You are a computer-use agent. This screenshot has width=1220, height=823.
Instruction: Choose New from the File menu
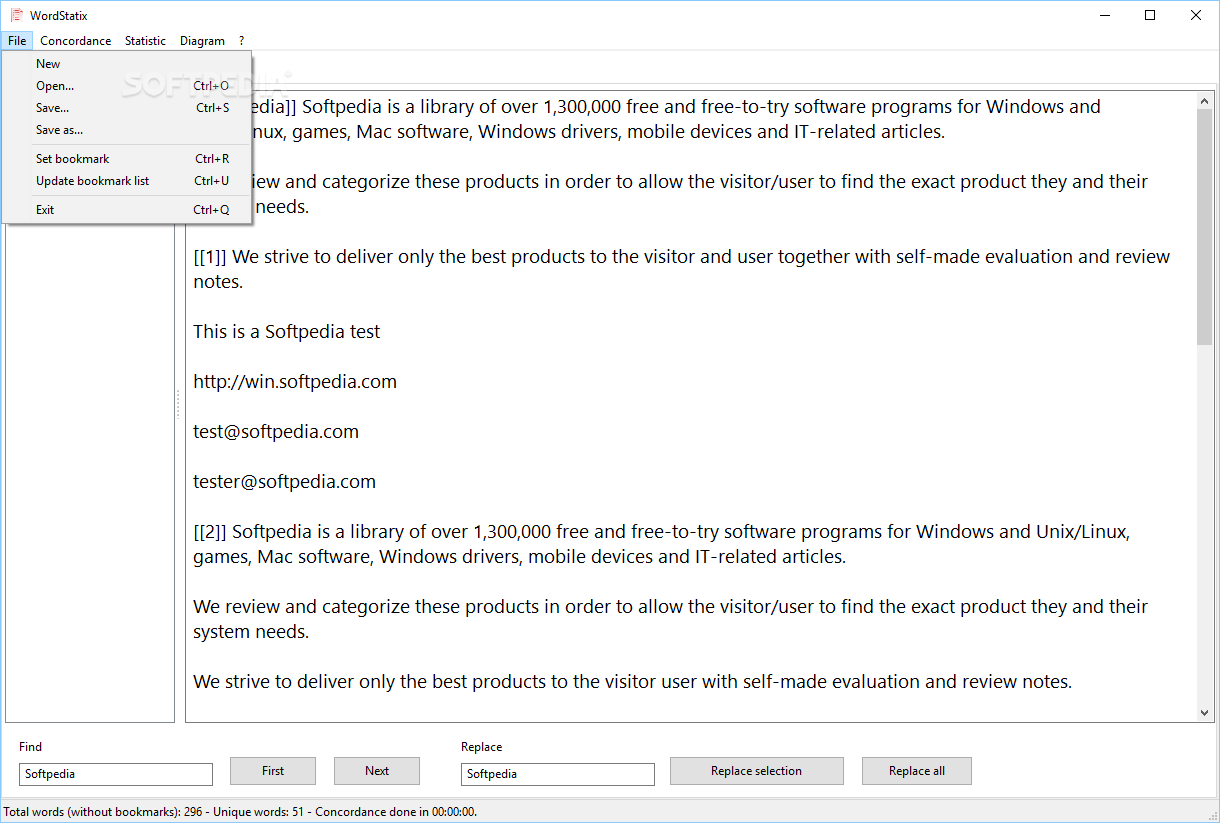(x=127, y=64)
